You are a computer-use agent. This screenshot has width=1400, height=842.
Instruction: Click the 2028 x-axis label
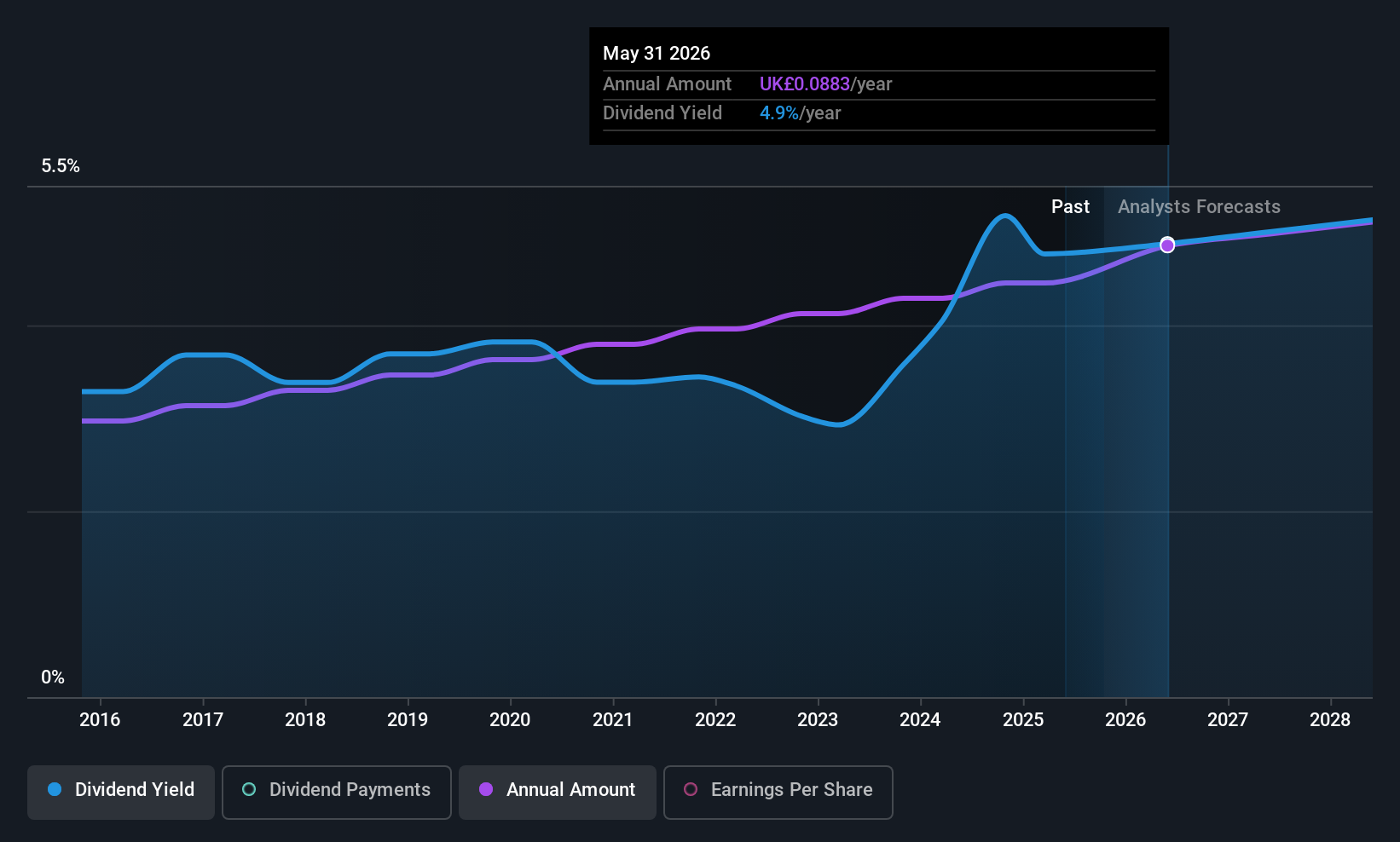tap(1330, 719)
